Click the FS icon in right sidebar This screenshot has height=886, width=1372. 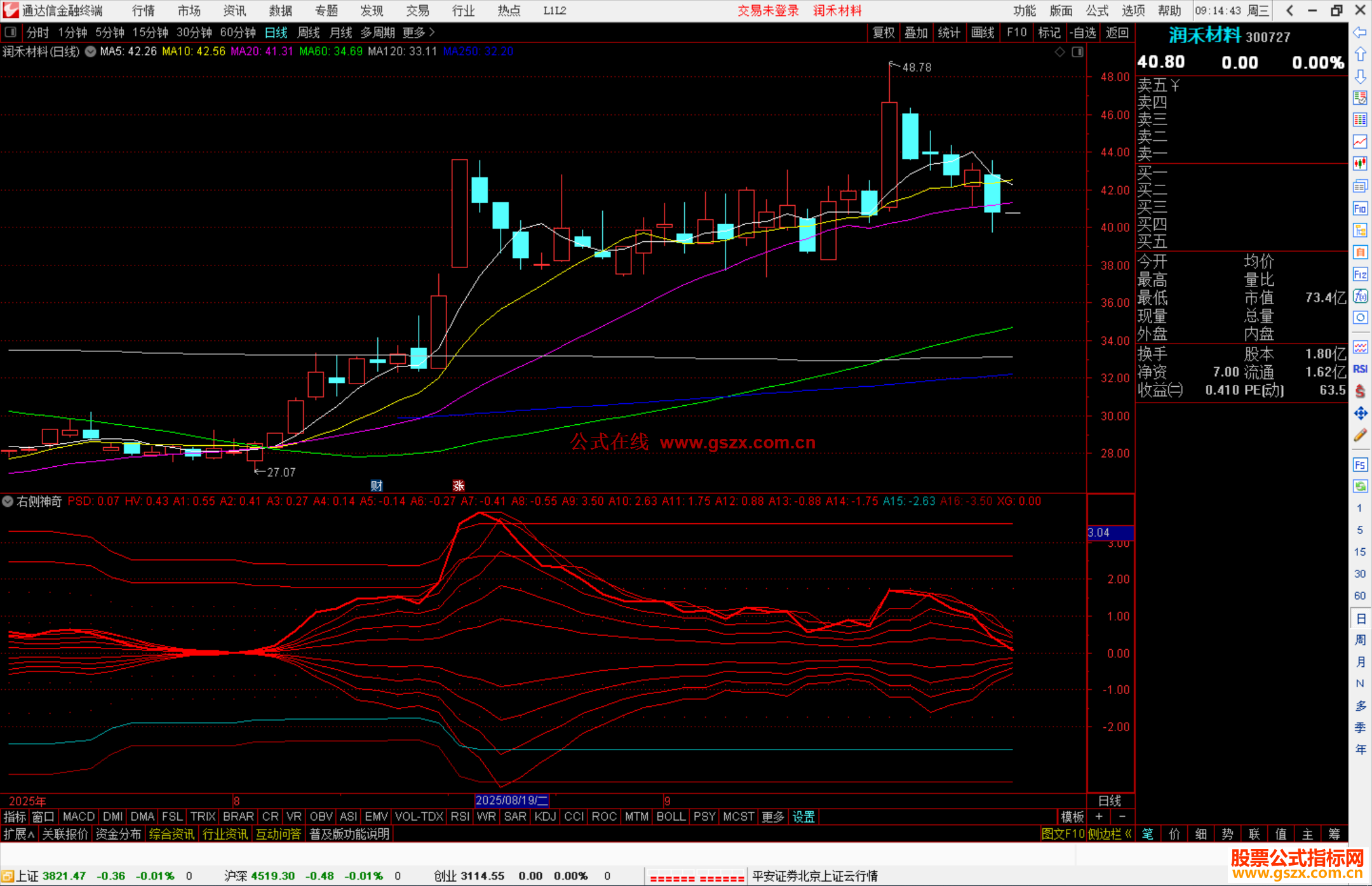click(x=1360, y=465)
